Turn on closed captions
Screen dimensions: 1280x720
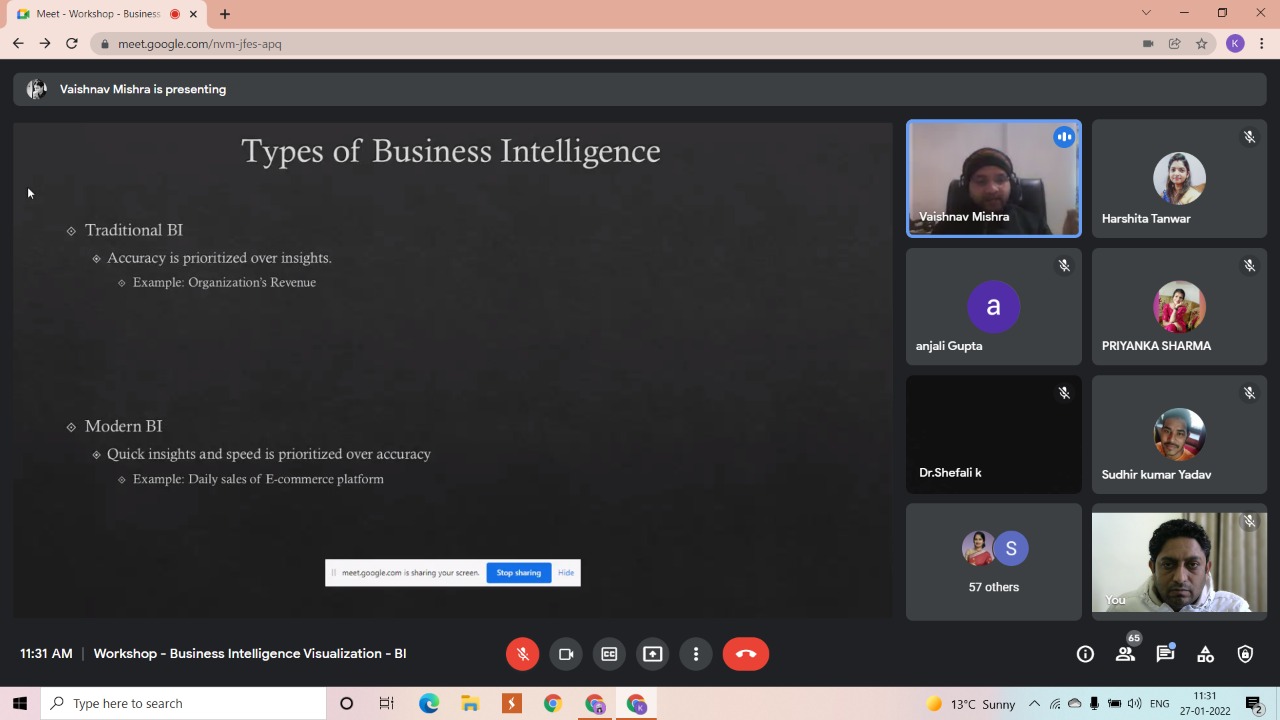tap(609, 654)
